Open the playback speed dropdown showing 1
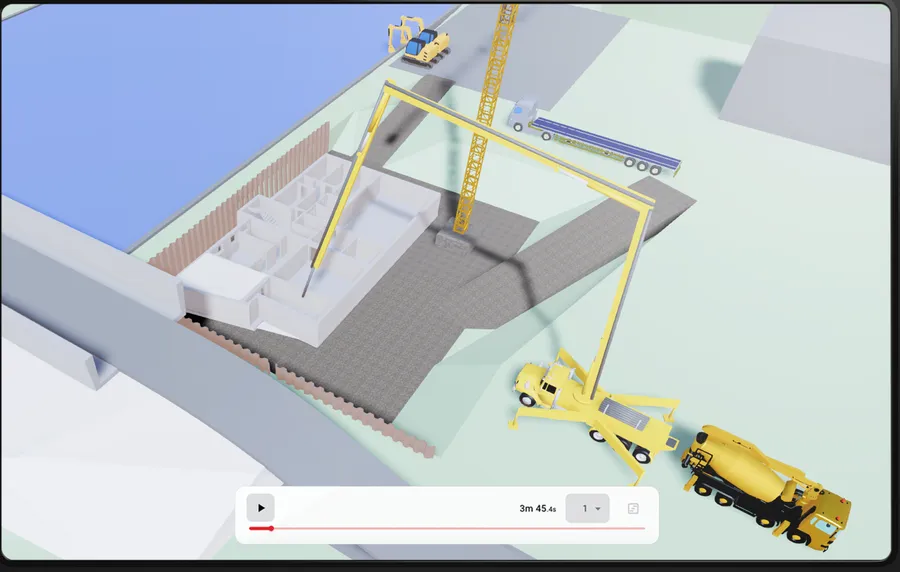900x572 pixels. [x=587, y=508]
